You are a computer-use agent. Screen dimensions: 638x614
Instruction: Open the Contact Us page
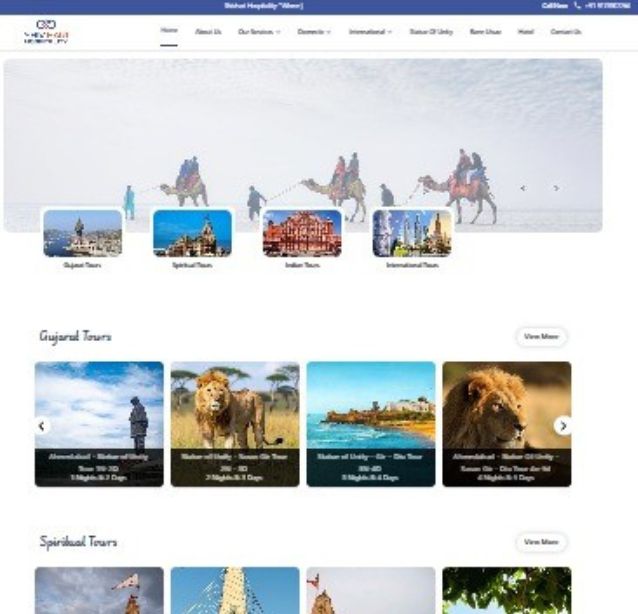tap(566, 32)
